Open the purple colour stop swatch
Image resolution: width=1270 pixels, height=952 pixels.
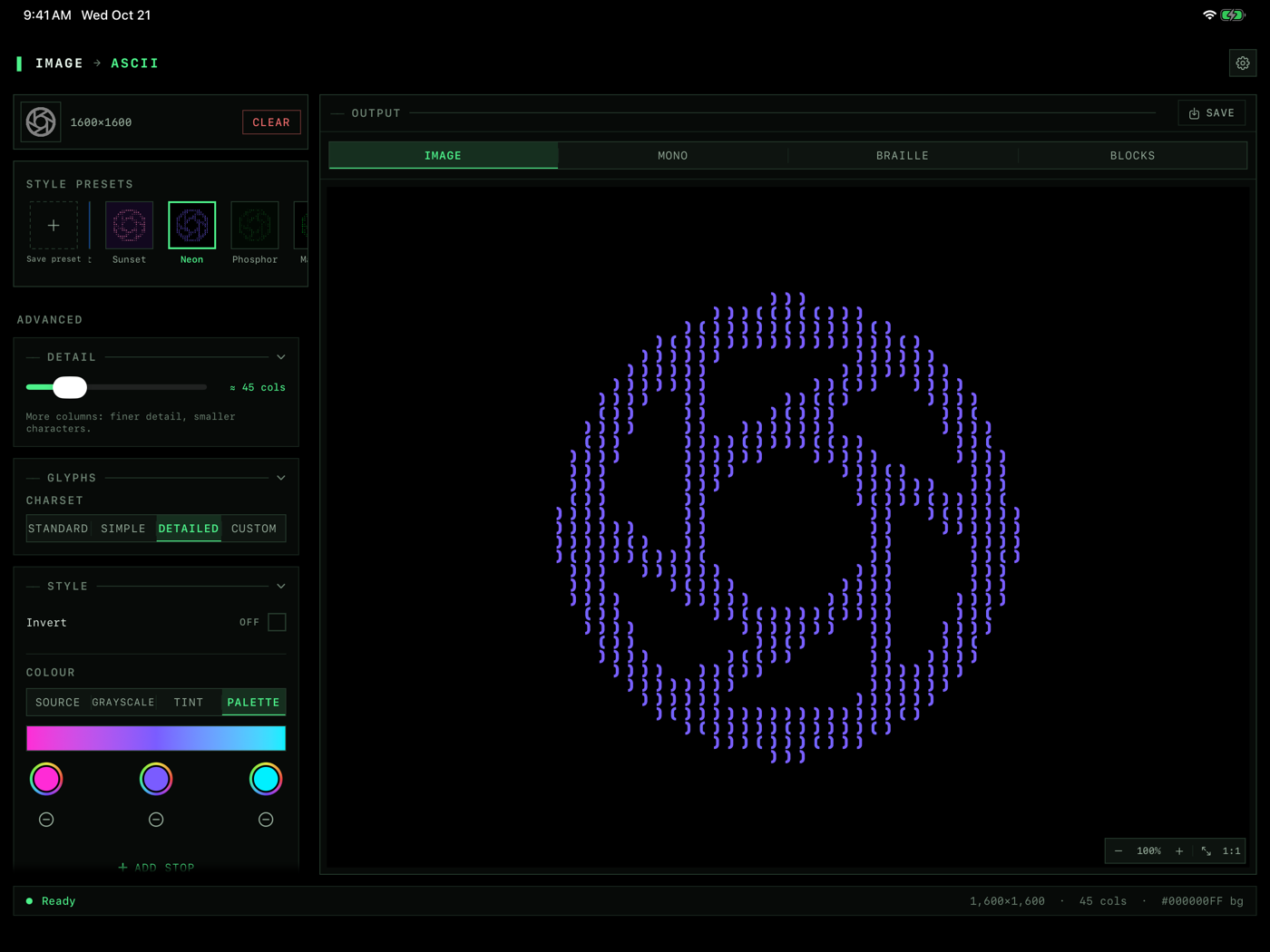156,779
